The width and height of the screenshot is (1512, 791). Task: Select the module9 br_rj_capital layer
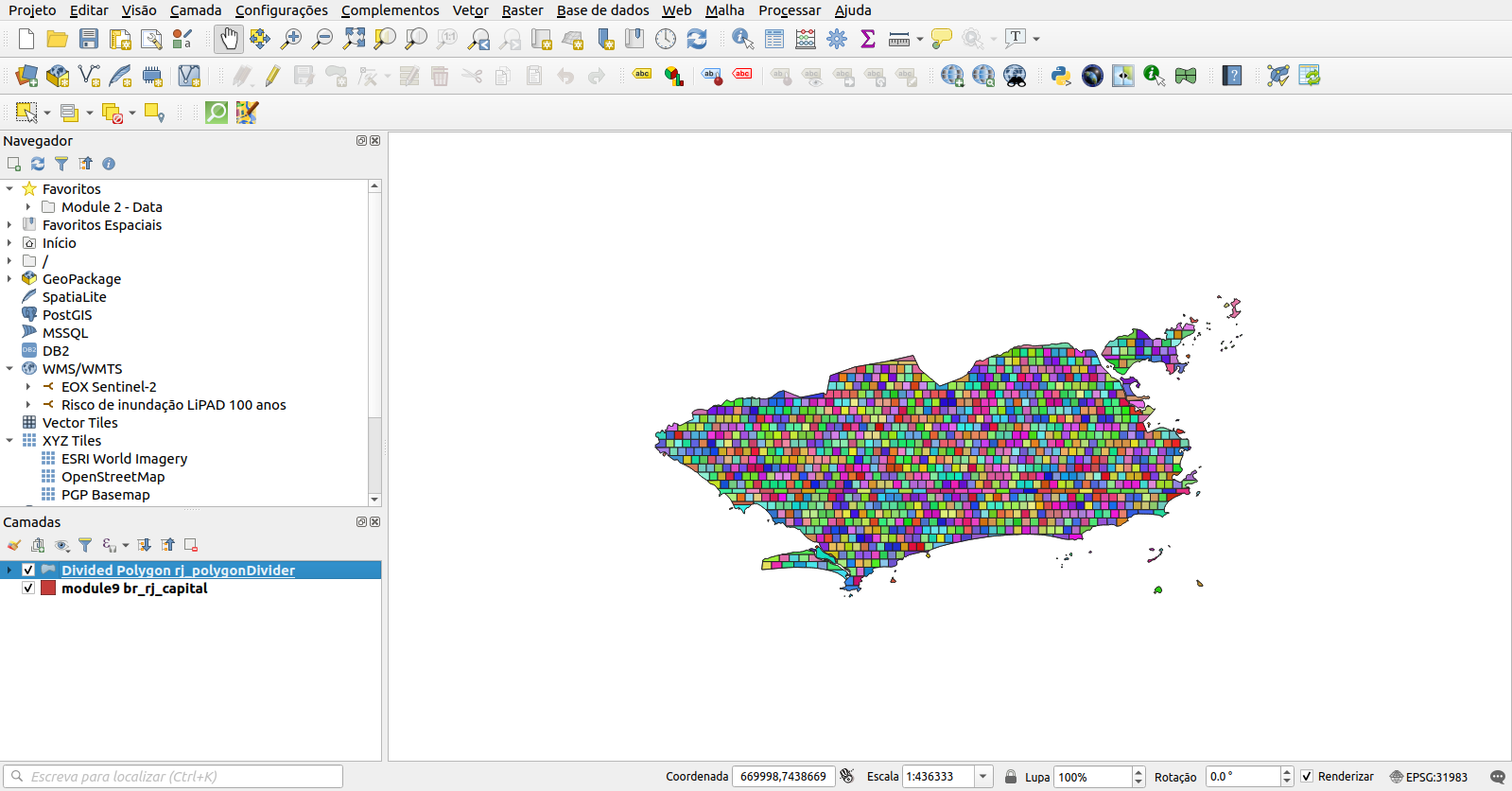(x=134, y=589)
